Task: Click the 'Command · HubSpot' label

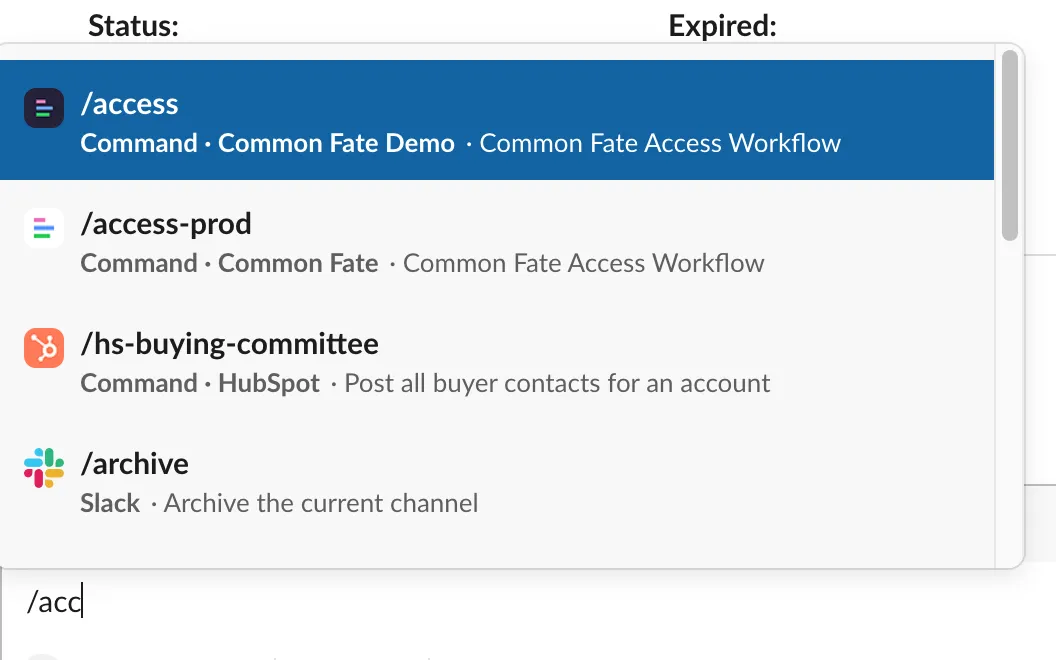Action: click(200, 383)
